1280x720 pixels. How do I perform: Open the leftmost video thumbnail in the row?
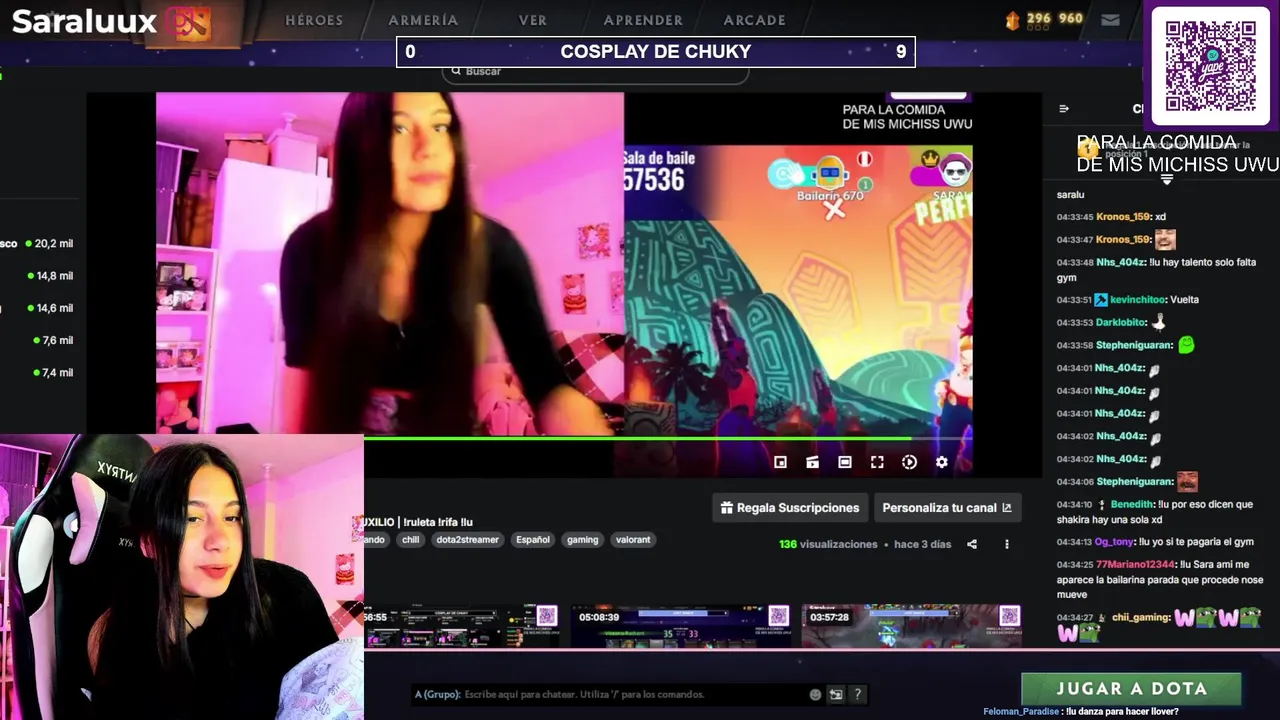pos(462,626)
